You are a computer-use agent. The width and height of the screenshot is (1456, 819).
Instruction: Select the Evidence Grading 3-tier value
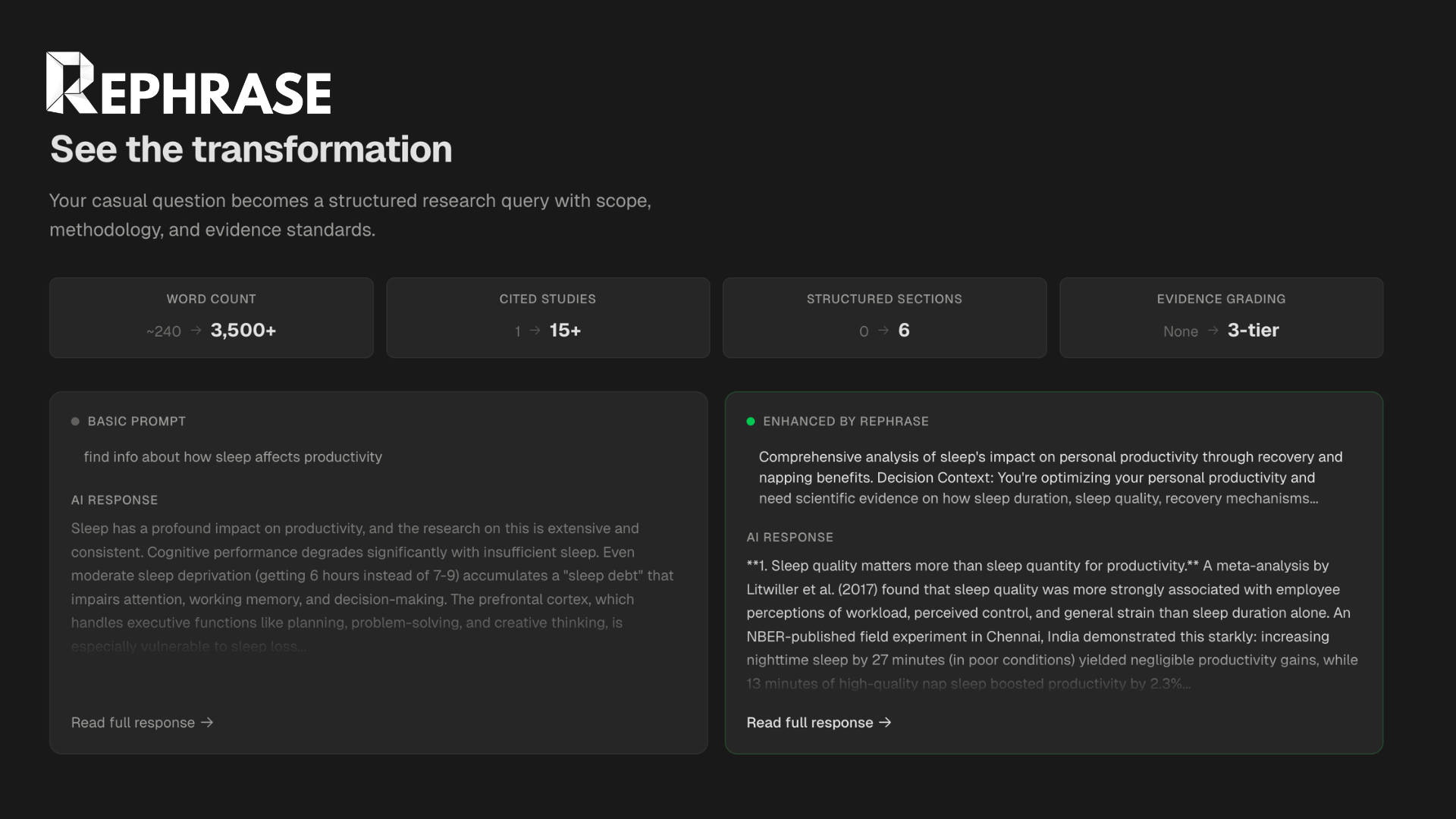[x=1253, y=330]
